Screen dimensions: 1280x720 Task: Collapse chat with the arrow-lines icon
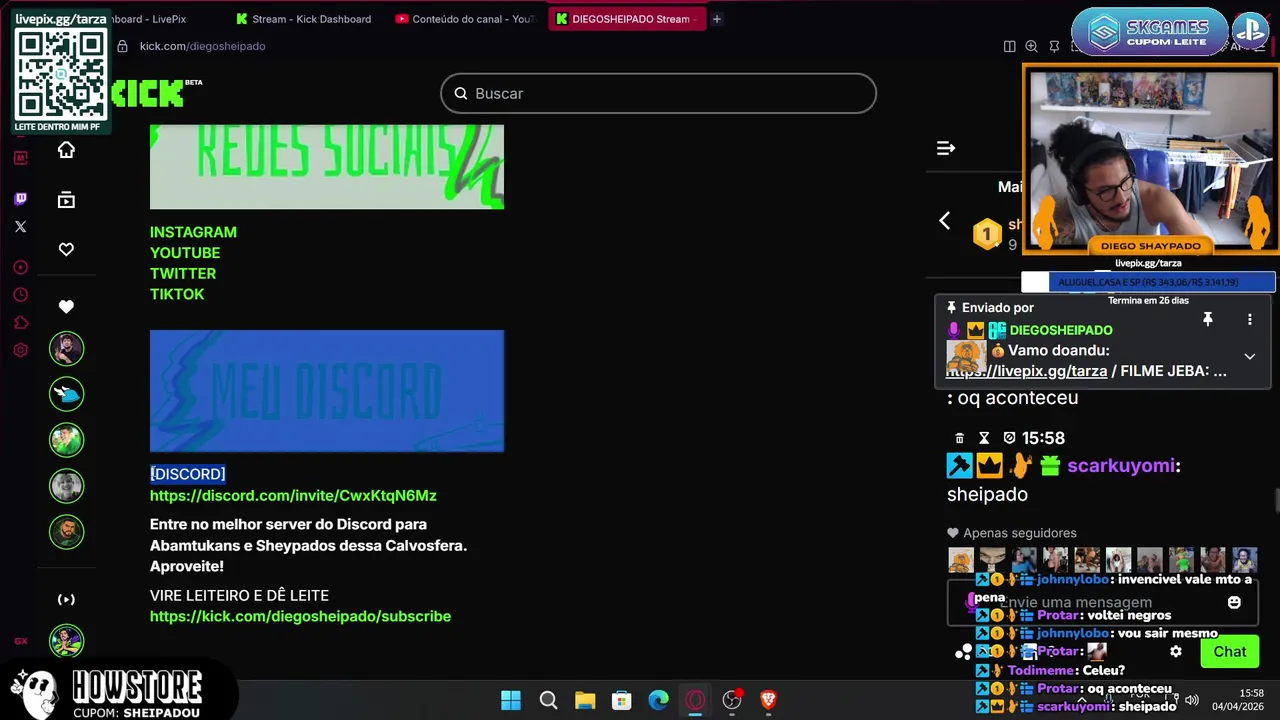(945, 148)
